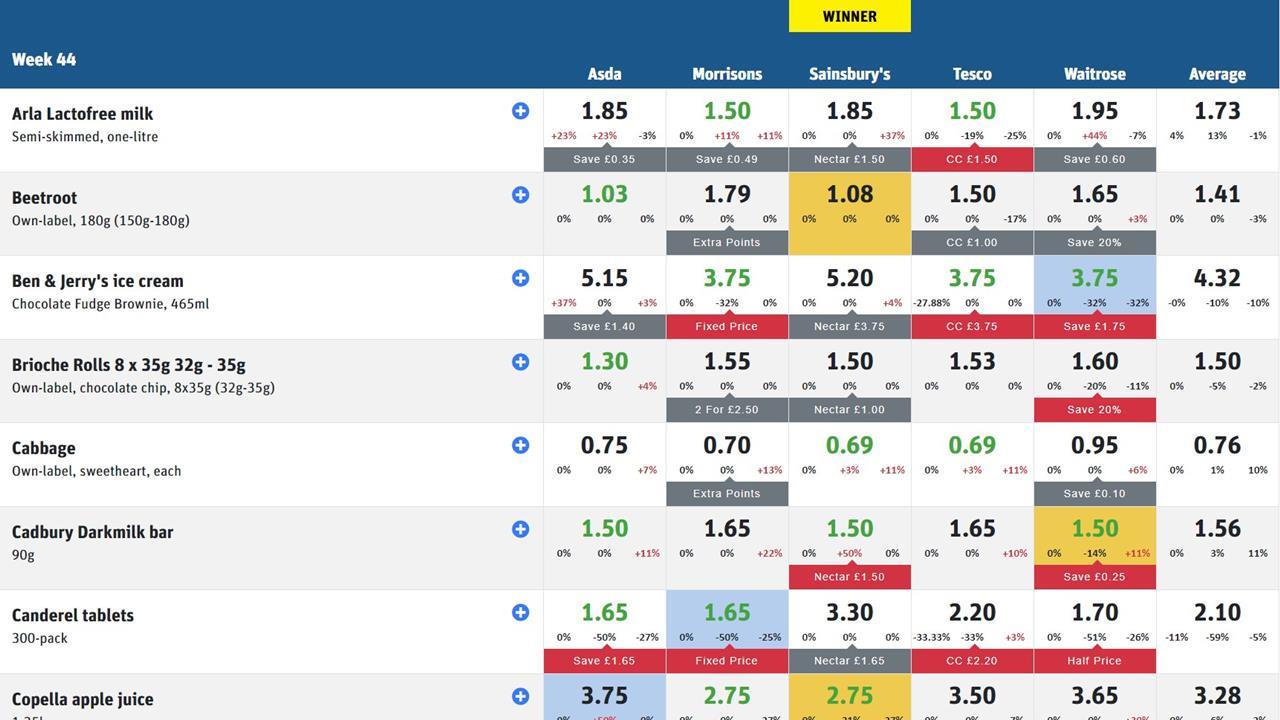Open the Brioche Rolls plus icon
The image size is (1280, 720).
click(520, 362)
